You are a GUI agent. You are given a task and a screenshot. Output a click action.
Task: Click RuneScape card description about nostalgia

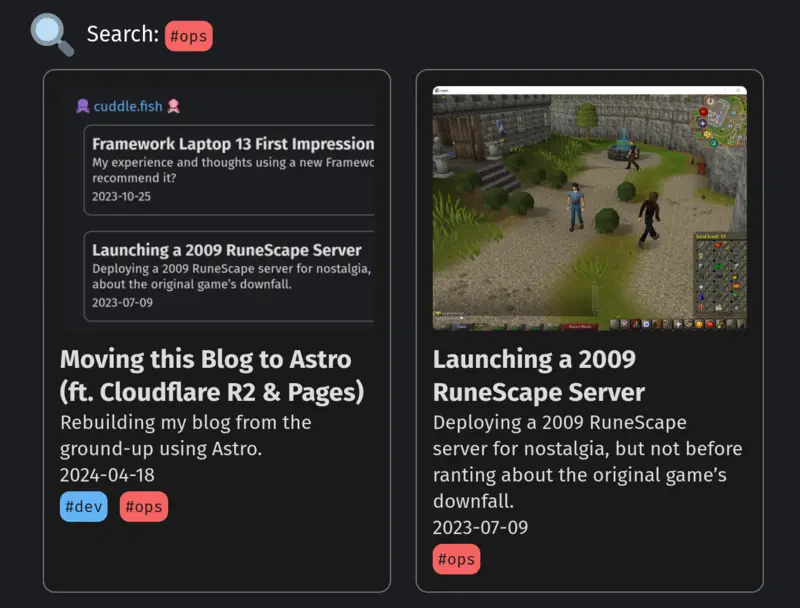click(587, 462)
